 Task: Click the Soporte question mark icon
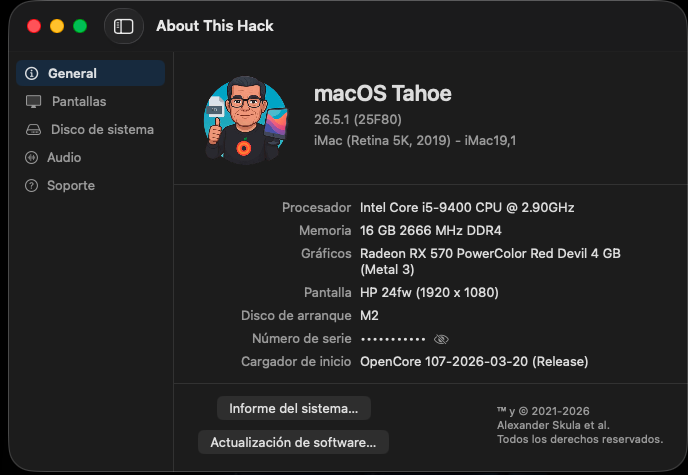click(32, 186)
